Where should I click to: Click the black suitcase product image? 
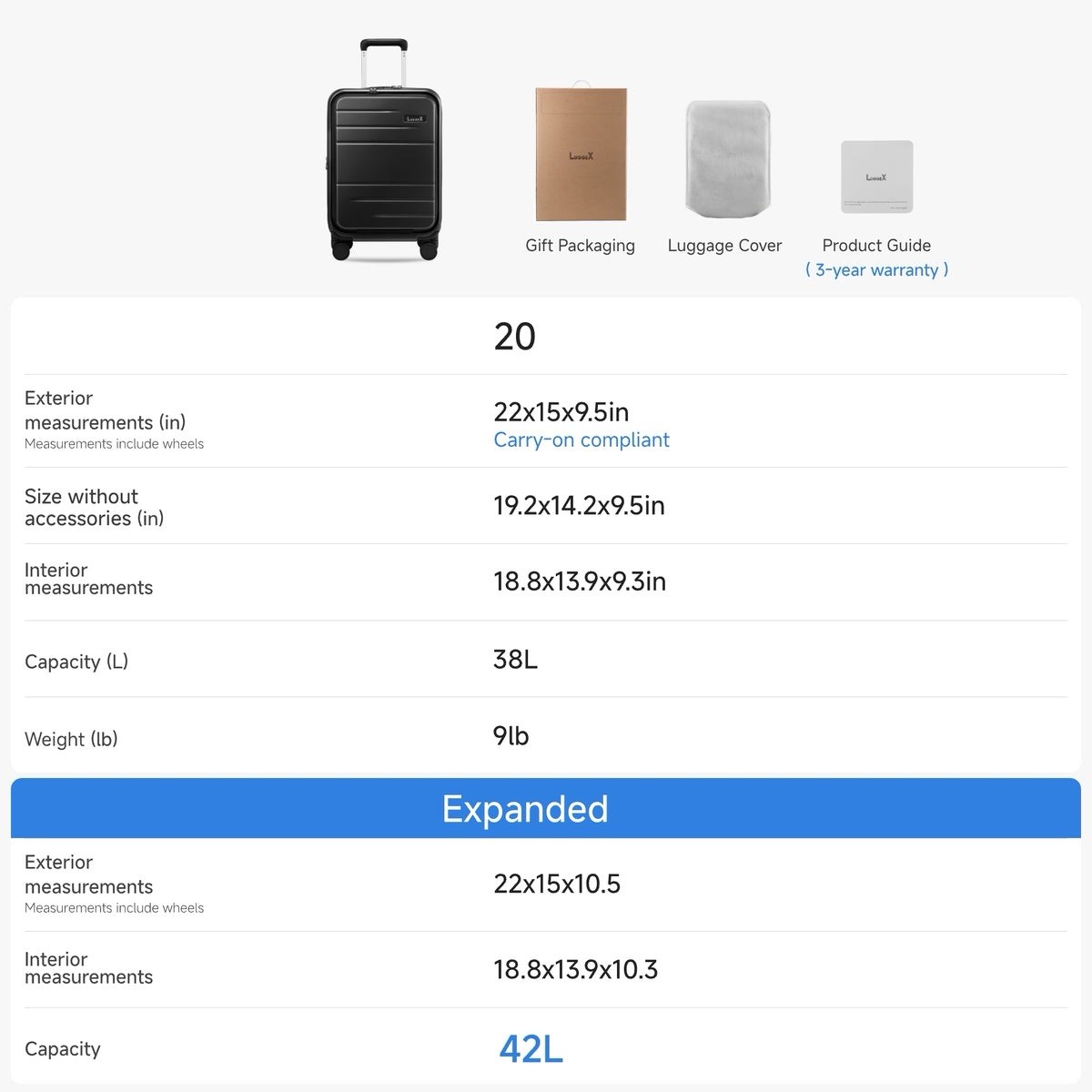[384, 150]
